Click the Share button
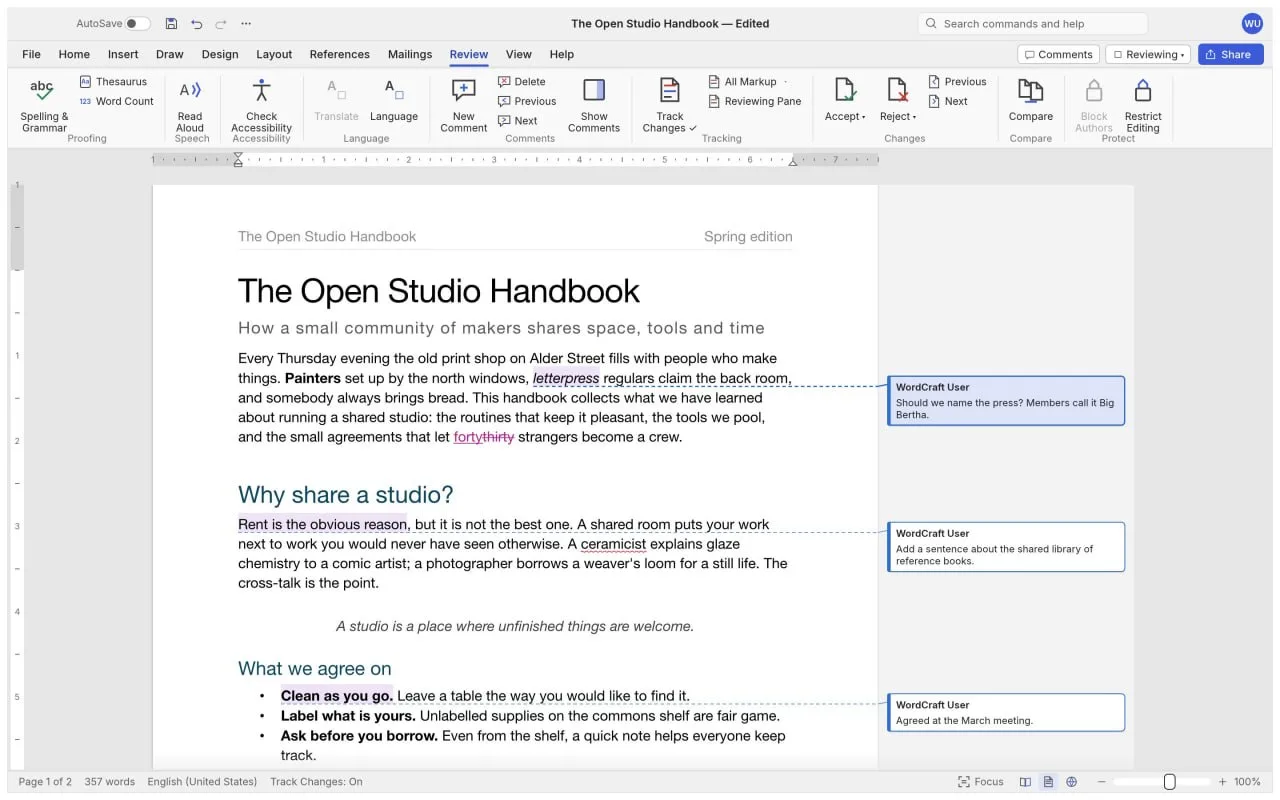 tap(1231, 55)
